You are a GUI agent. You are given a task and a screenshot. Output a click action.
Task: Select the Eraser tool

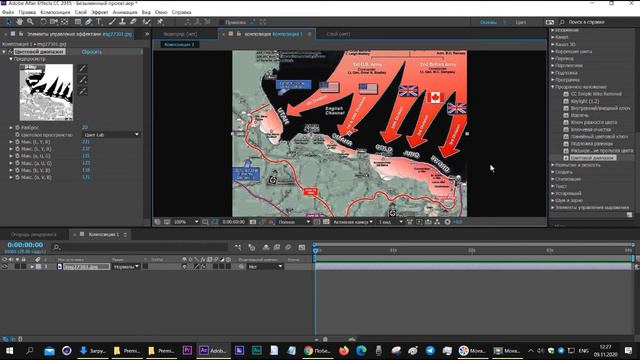133,22
